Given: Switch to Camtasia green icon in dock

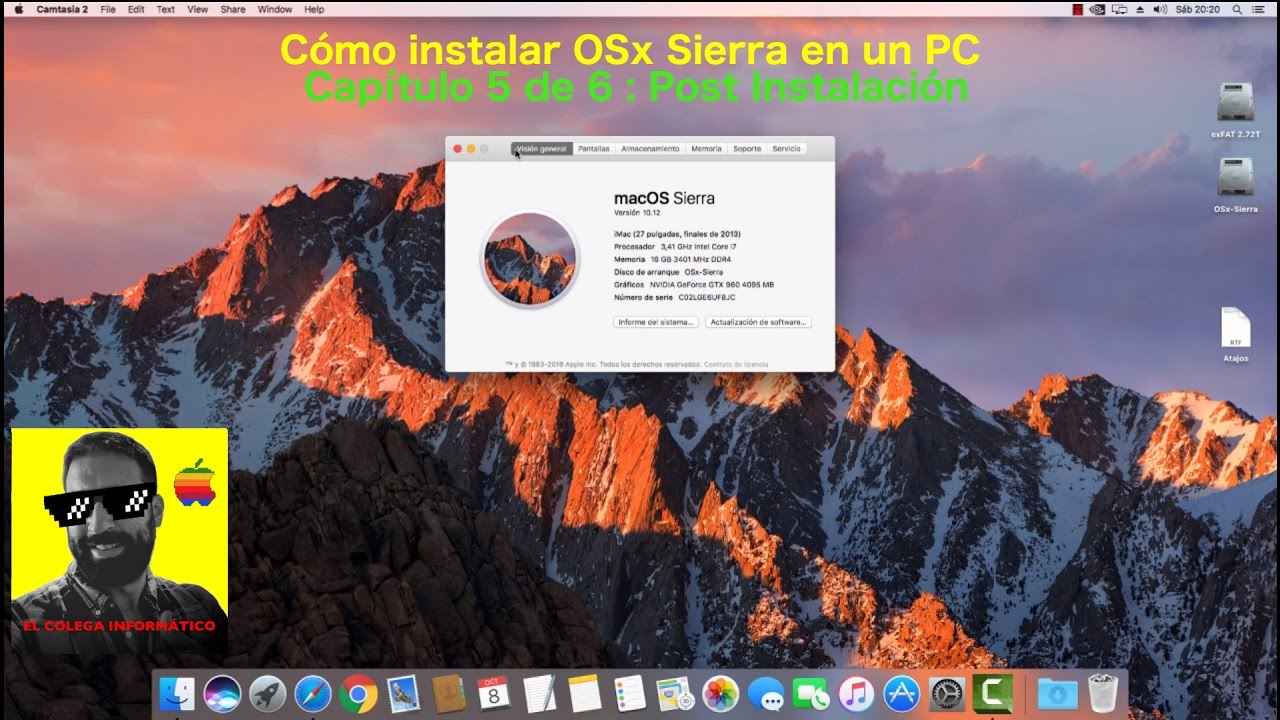Looking at the screenshot, I should click(x=993, y=694).
